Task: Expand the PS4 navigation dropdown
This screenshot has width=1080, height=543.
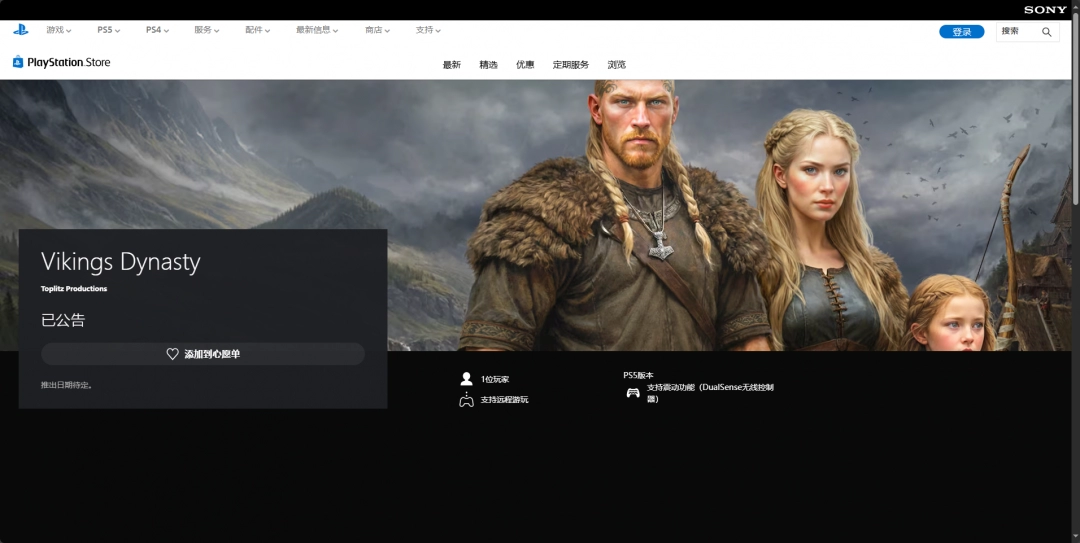Action: pyautogui.click(x=157, y=30)
